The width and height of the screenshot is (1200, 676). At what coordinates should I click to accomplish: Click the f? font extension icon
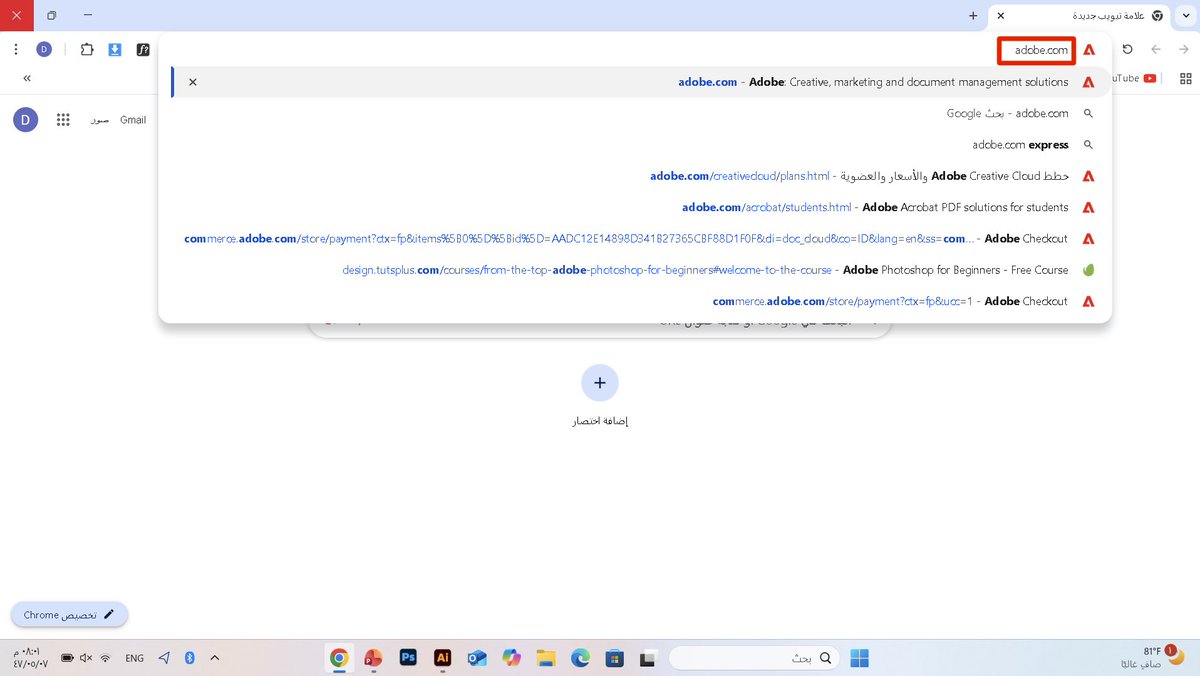click(x=143, y=49)
